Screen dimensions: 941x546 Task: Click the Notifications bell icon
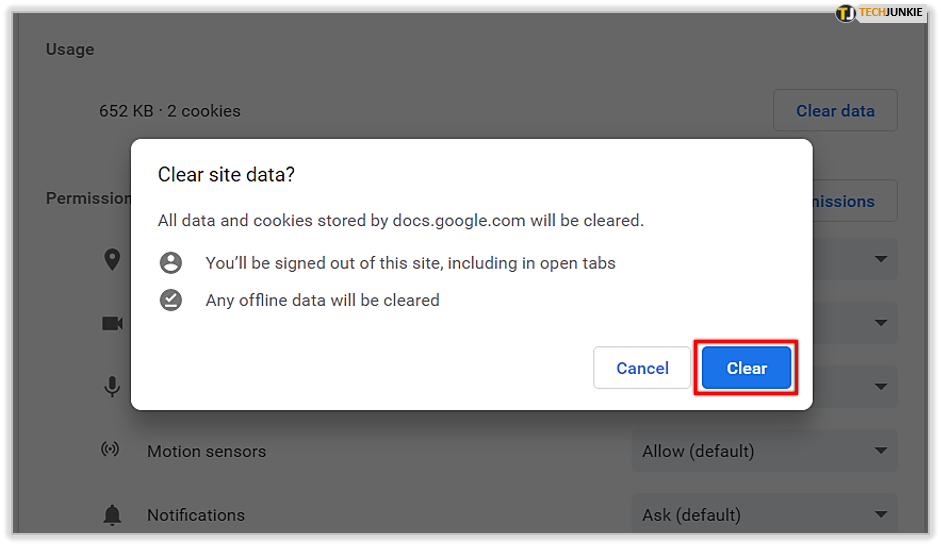(112, 515)
